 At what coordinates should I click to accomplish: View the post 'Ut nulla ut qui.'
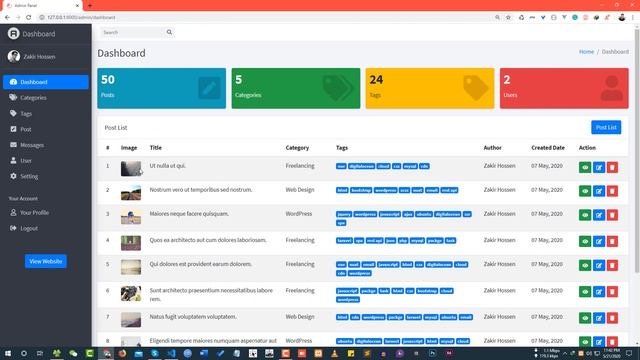pos(585,167)
